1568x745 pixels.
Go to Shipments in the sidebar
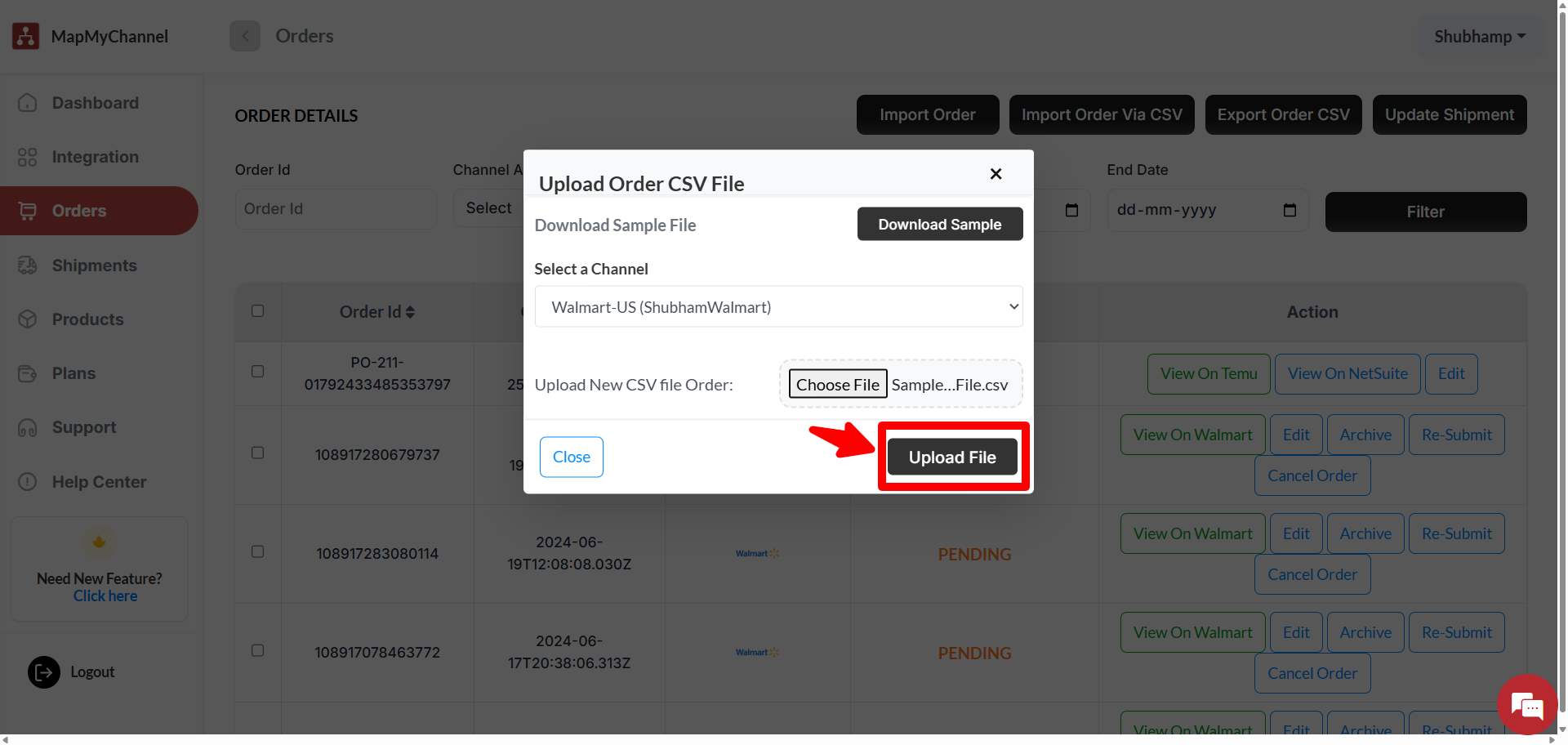tap(94, 265)
